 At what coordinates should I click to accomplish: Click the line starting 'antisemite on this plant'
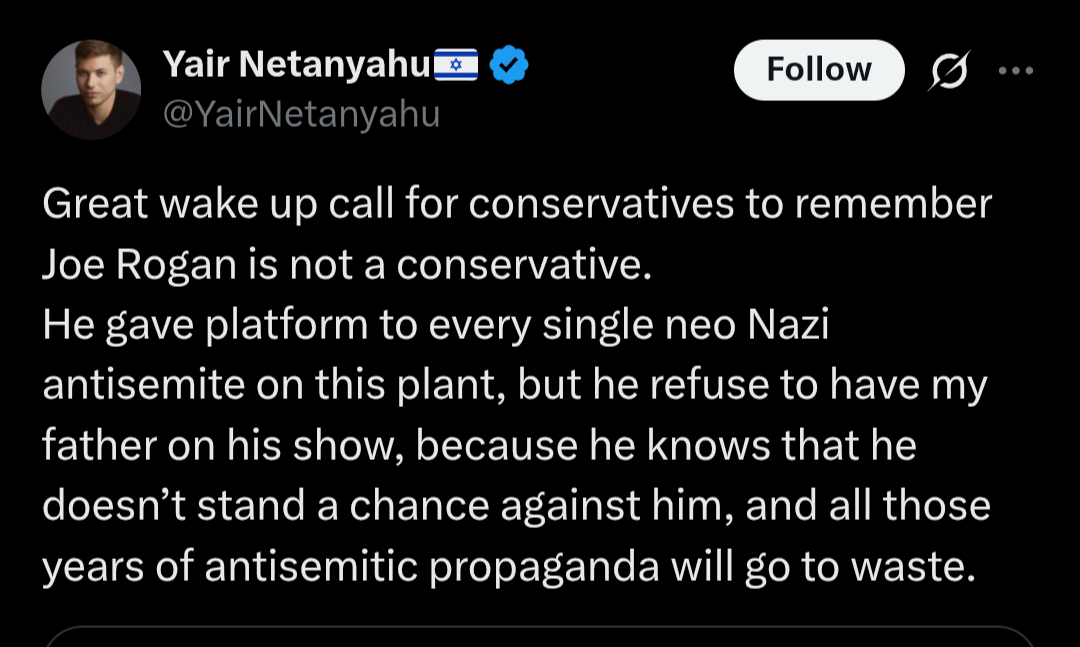click(515, 385)
